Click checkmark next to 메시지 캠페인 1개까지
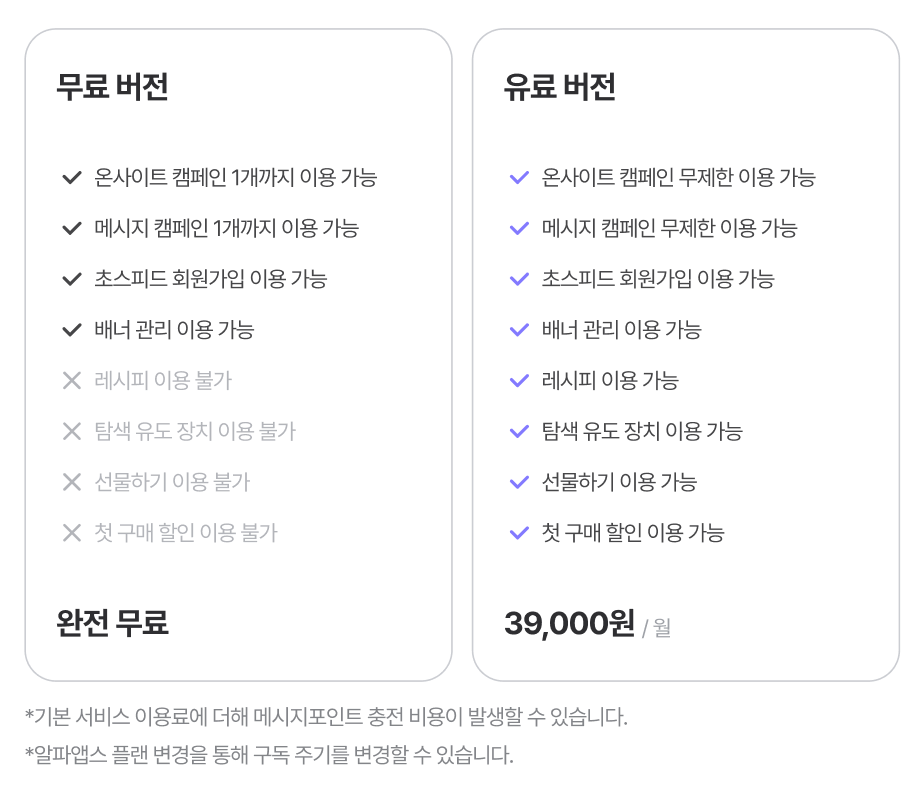This screenshot has height=790, width=919. click(x=72, y=229)
